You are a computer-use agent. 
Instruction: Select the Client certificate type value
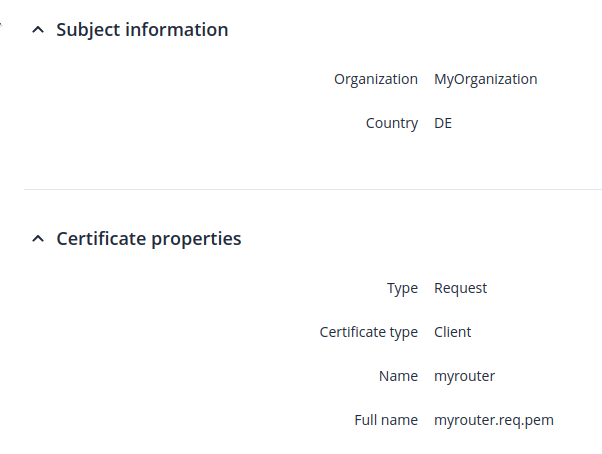[452, 332]
